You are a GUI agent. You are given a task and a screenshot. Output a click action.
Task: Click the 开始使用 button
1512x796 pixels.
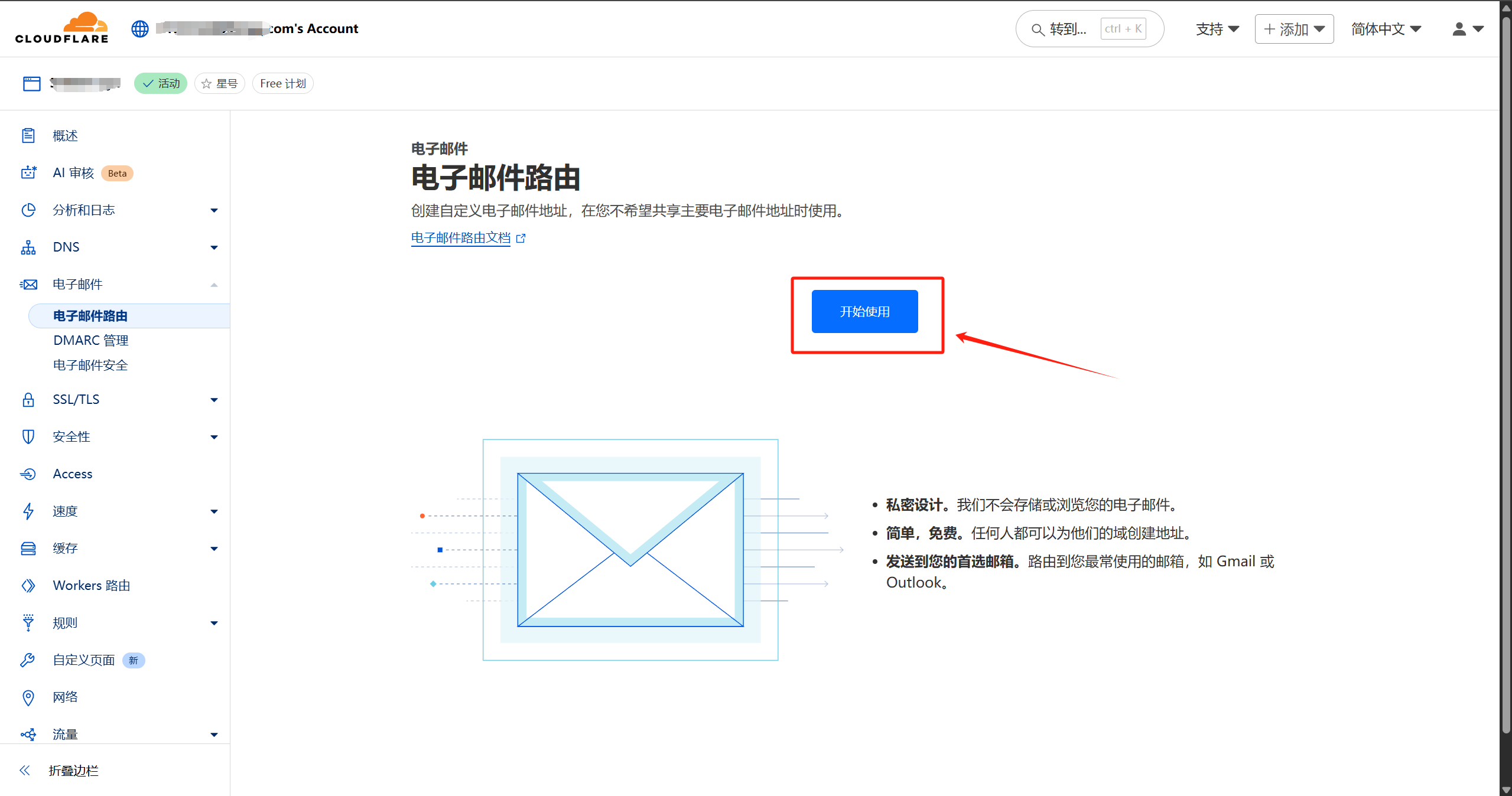pos(864,312)
